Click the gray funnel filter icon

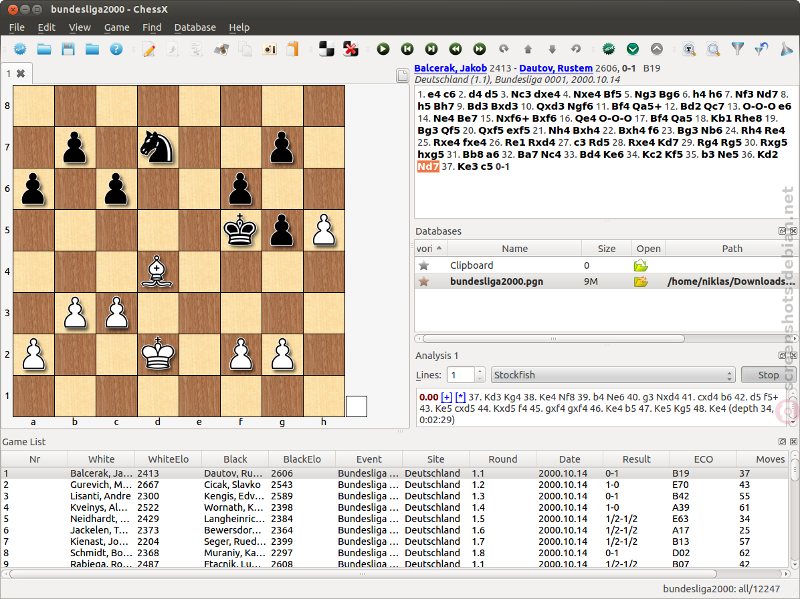[x=737, y=49]
